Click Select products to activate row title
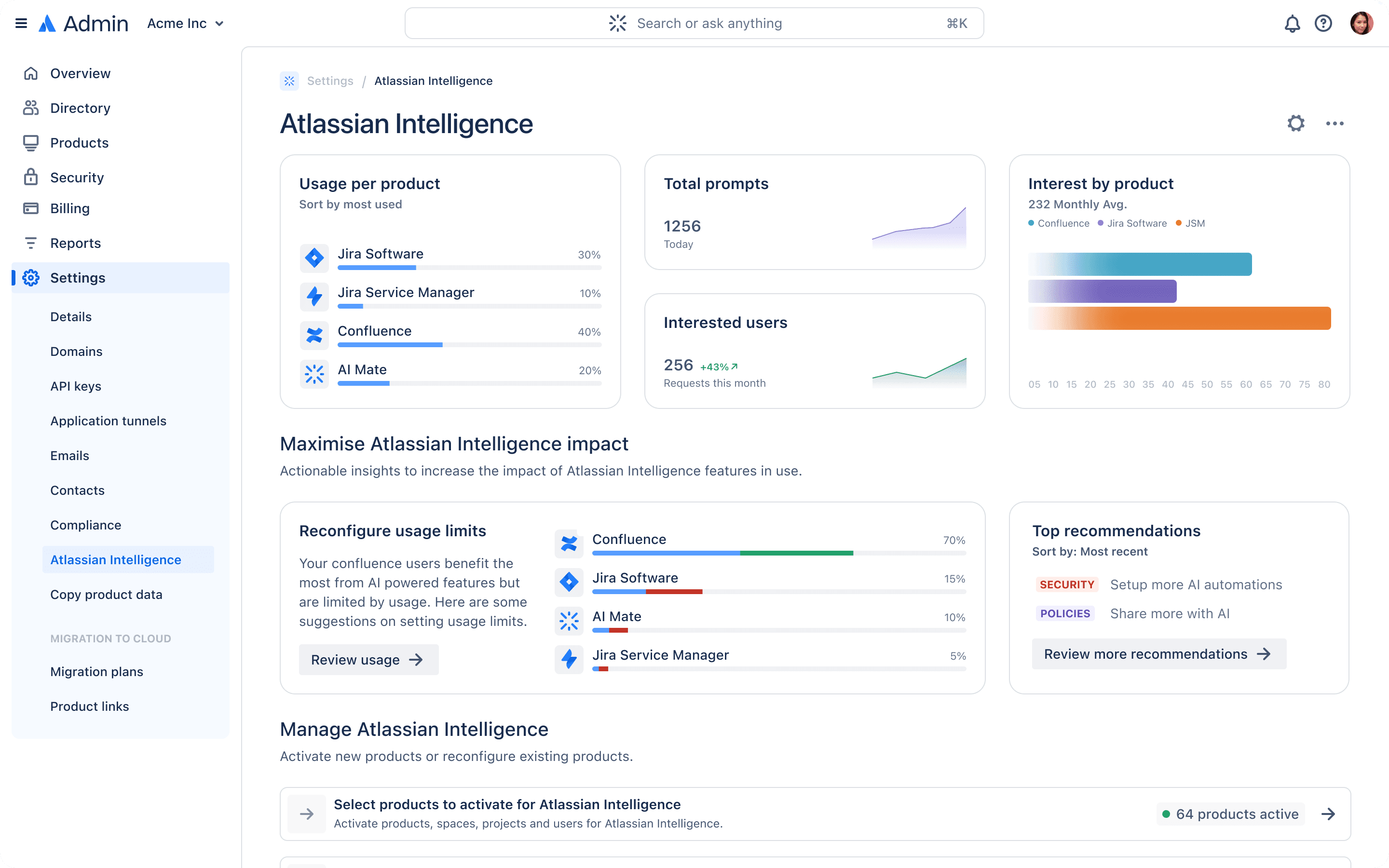The width and height of the screenshot is (1389, 868). pos(507,804)
